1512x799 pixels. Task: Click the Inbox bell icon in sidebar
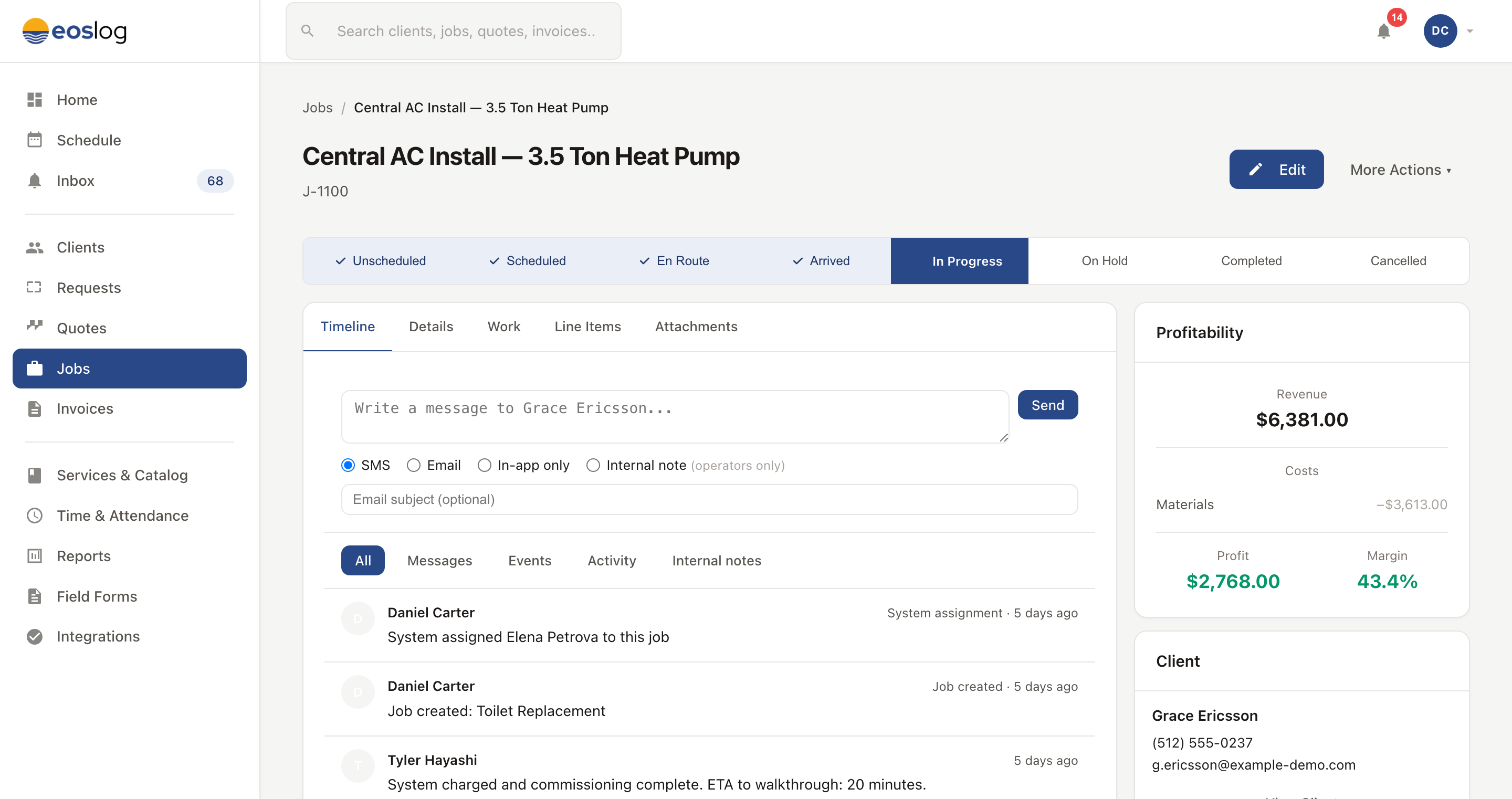[x=35, y=181]
